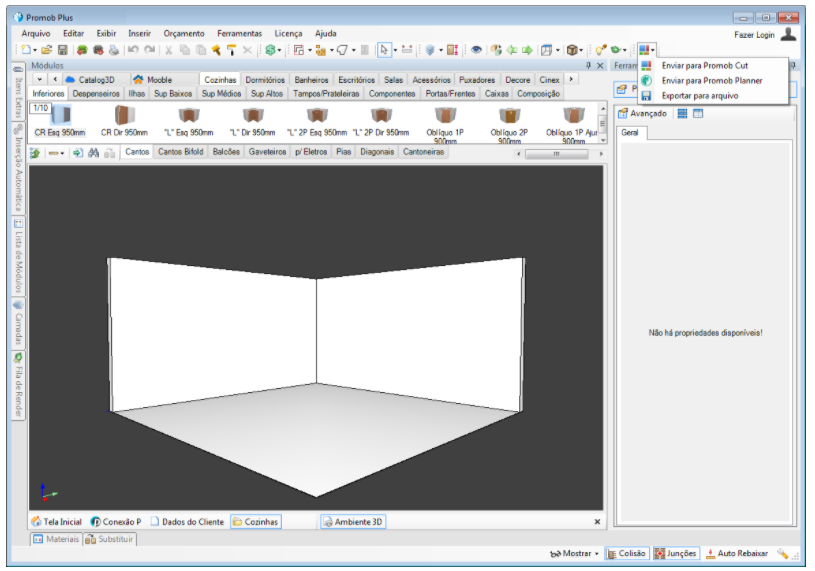The width and height of the screenshot is (815, 571).
Task: Pin the Módulos panel with pushpin
Action: pyautogui.click(x=588, y=65)
